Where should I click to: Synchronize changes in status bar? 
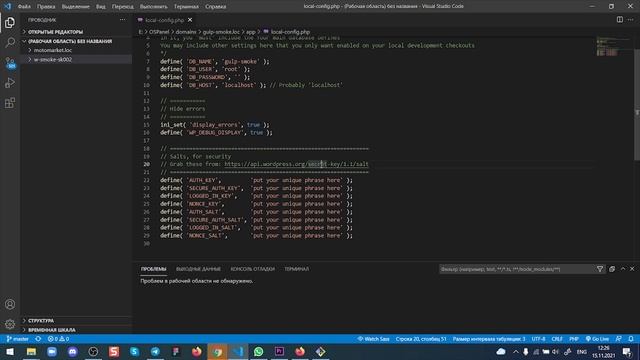pyautogui.click(x=38, y=339)
